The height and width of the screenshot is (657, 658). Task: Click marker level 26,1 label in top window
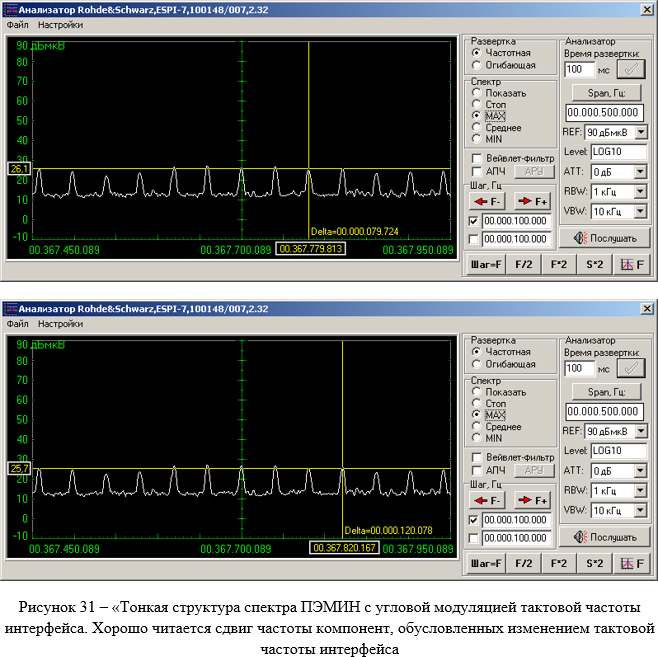[x=19, y=169]
